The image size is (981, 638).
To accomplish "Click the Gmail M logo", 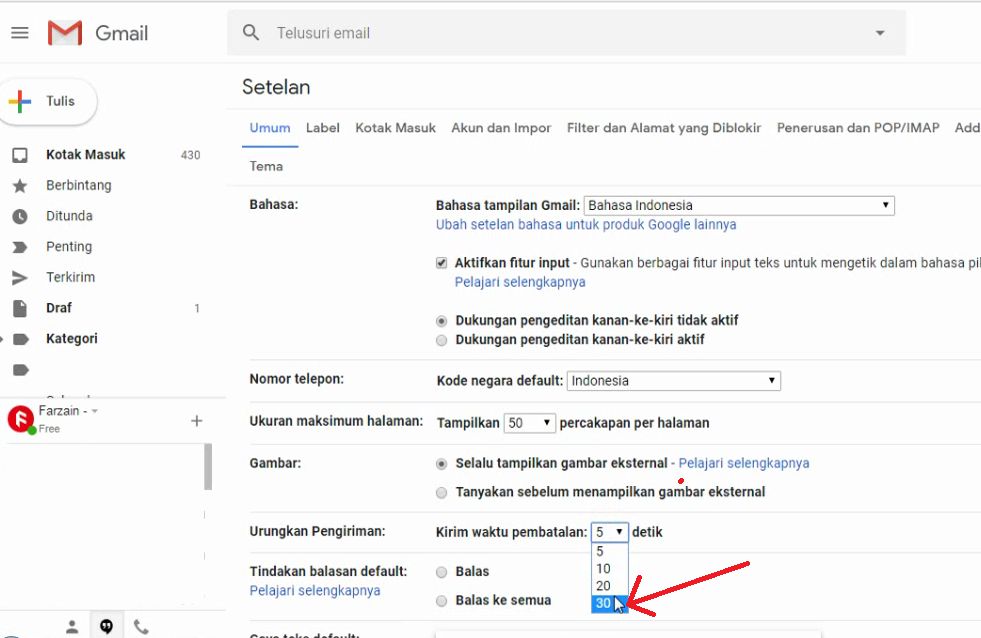I will pyautogui.click(x=65, y=33).
